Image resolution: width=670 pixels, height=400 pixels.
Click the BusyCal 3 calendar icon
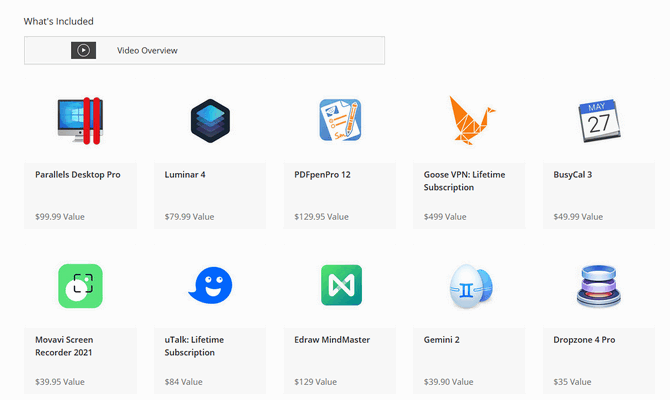[599, 121]
